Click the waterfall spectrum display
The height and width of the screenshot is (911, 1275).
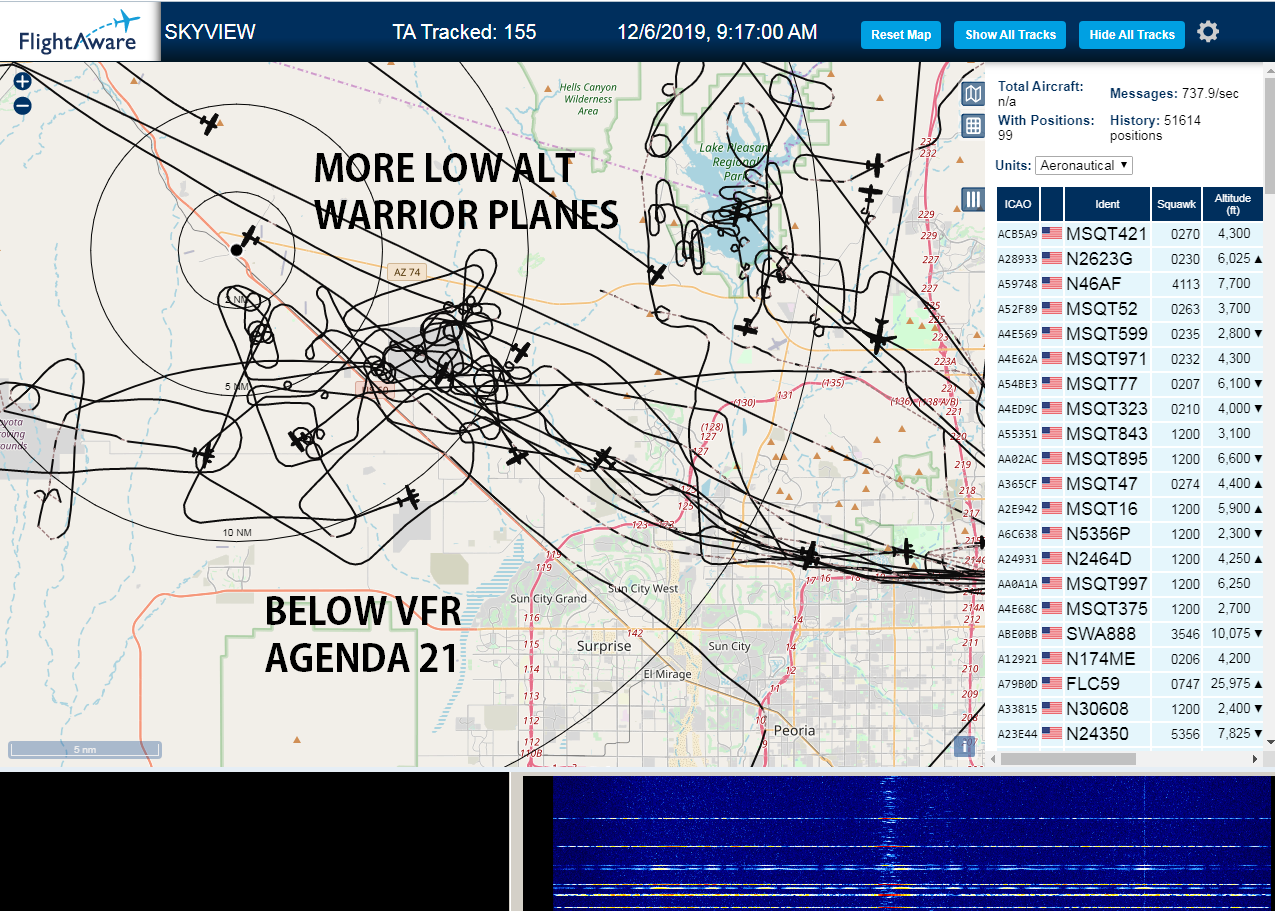click(x=912, y=842)
